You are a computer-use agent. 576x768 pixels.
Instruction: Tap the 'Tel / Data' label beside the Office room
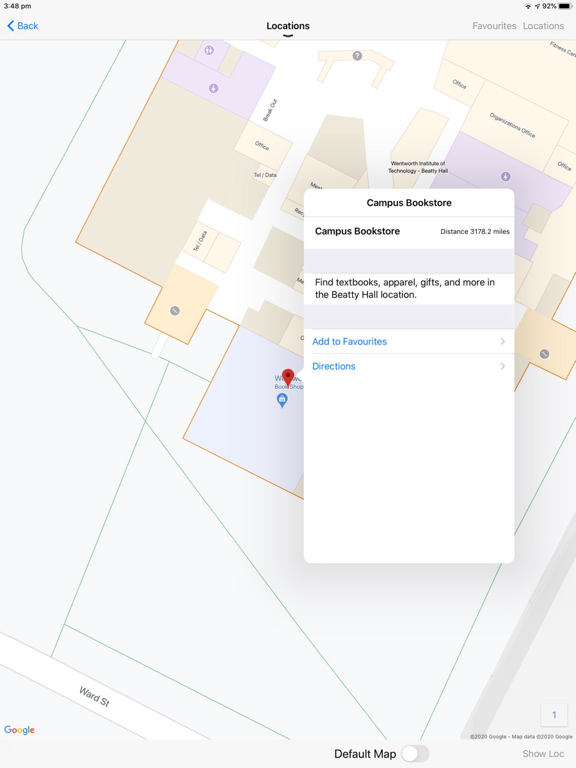click(x=265, y=175)
